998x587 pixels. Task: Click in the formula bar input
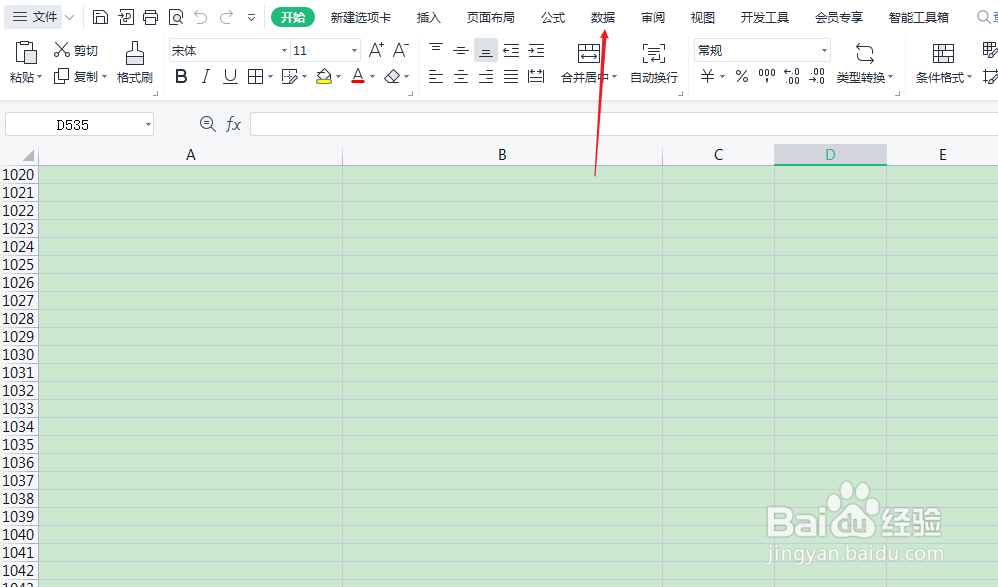[x=624, y=124]
